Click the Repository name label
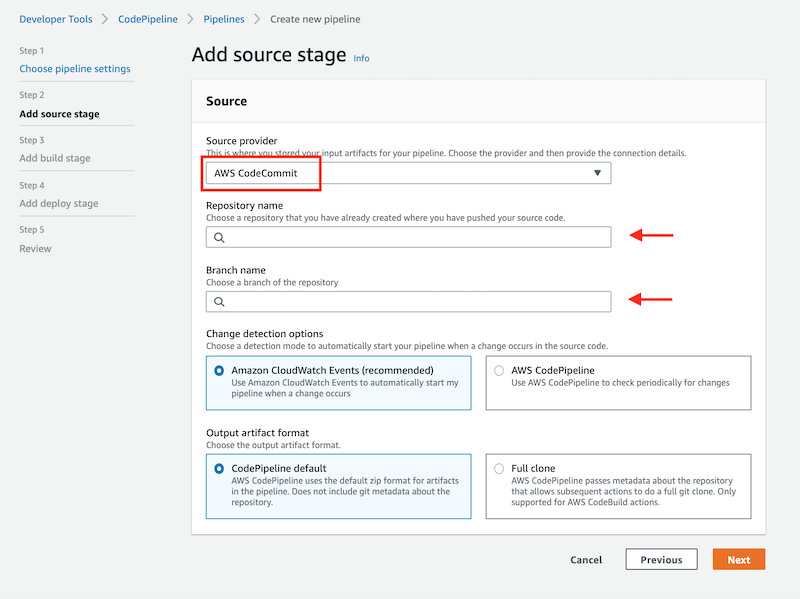This screenshot has height=599, width=800. pyautogui.click(x=244, y=206)
